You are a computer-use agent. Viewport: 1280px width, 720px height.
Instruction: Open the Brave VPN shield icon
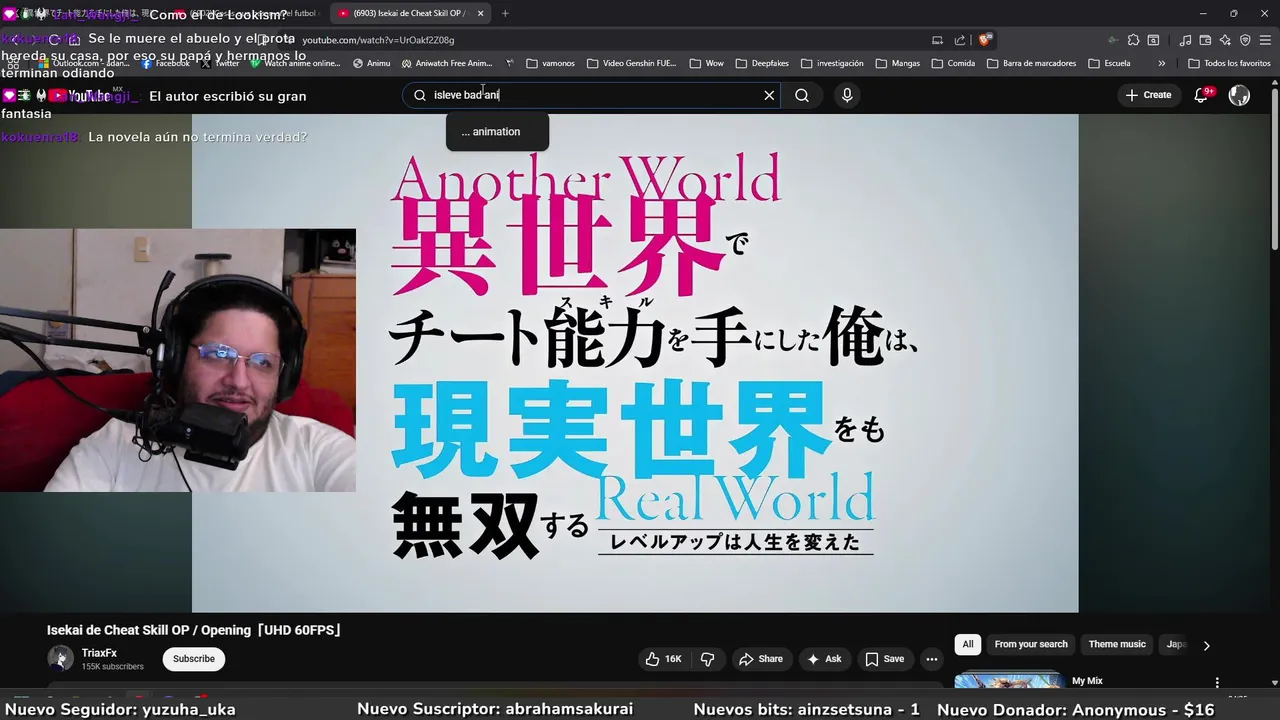(1245, 40)
